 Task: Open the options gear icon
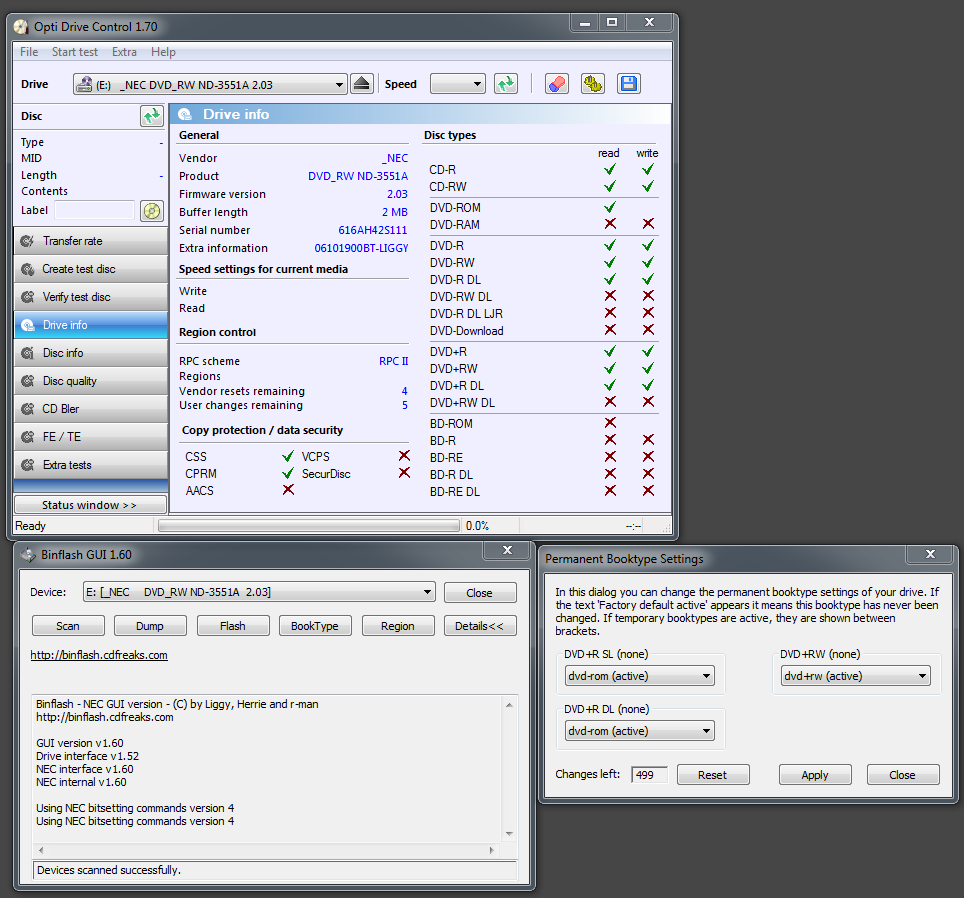point(593,84)
